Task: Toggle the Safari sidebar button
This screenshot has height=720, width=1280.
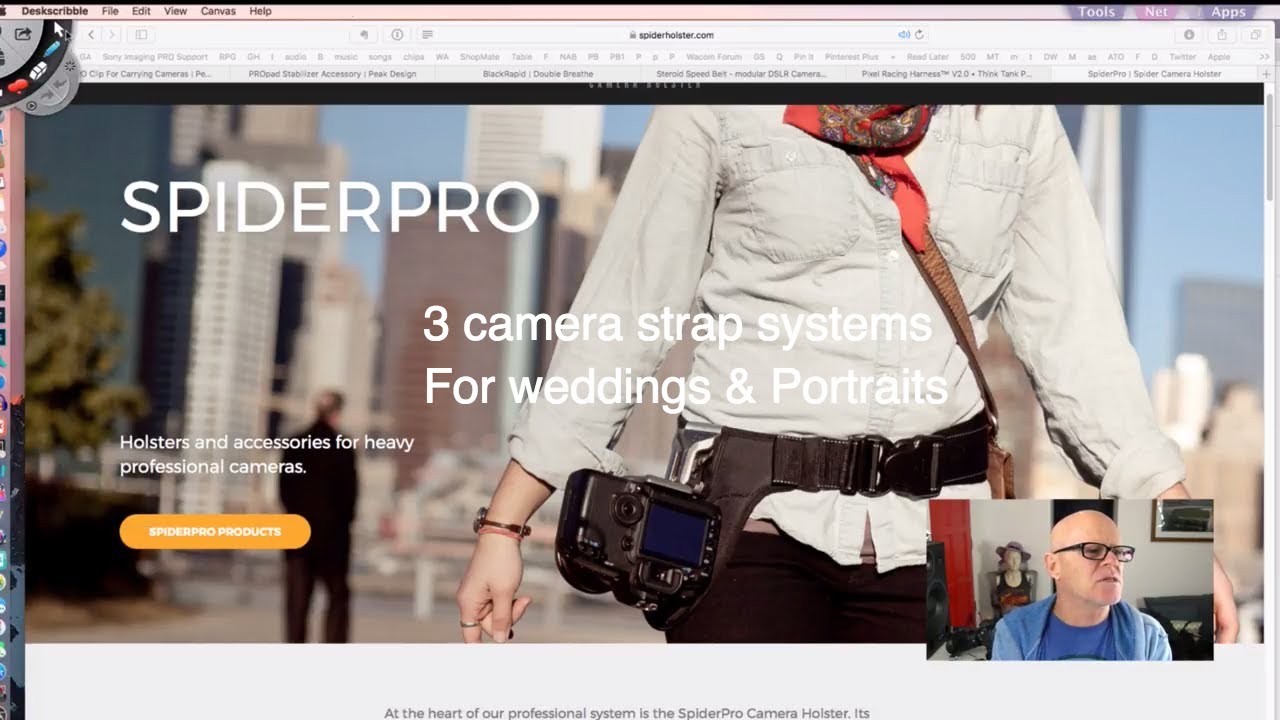Action: point(141,34)
